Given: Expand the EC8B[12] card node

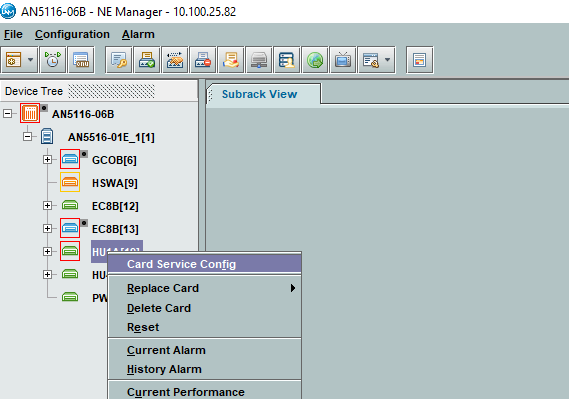Looking at the screenshot, I should [x=47, y=206].
